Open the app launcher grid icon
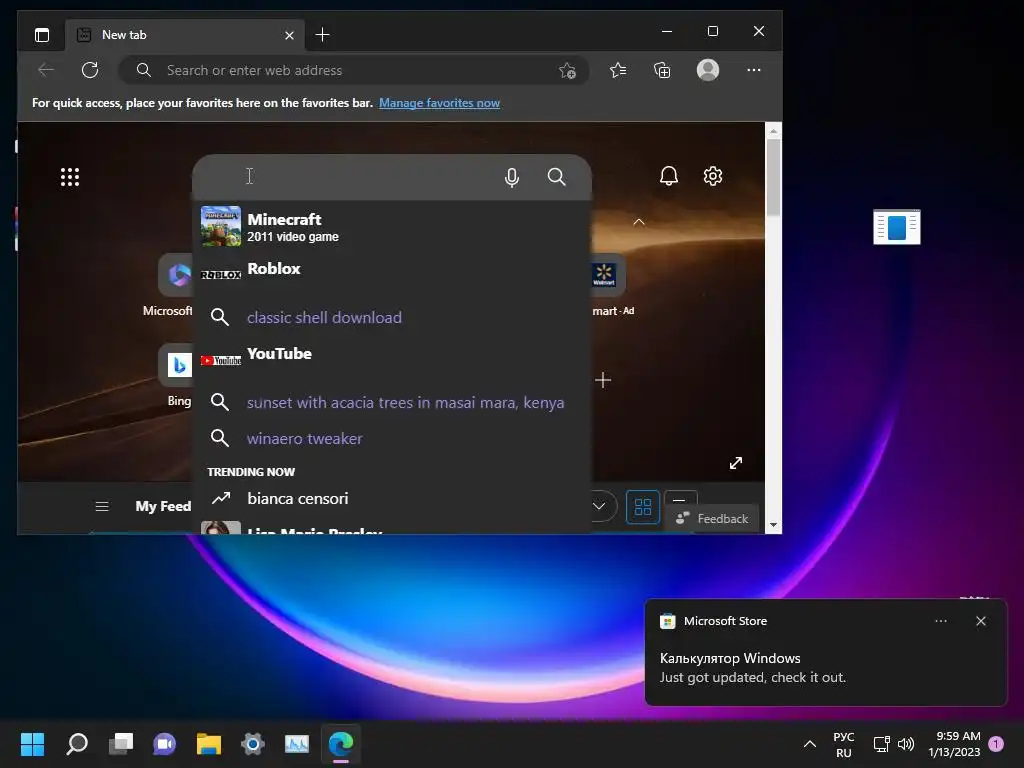Image resolution: width=1024 pixels, height=768 pixels. [x=70, y=177]
